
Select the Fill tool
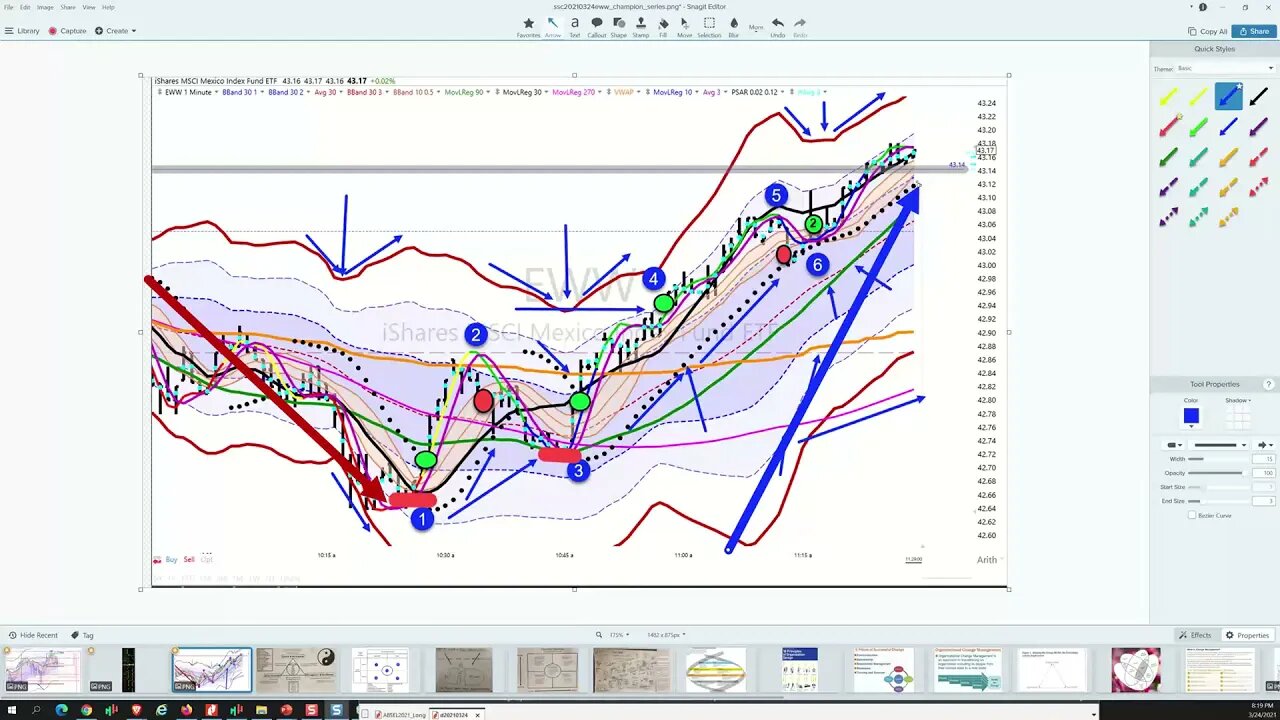point(663,27)
